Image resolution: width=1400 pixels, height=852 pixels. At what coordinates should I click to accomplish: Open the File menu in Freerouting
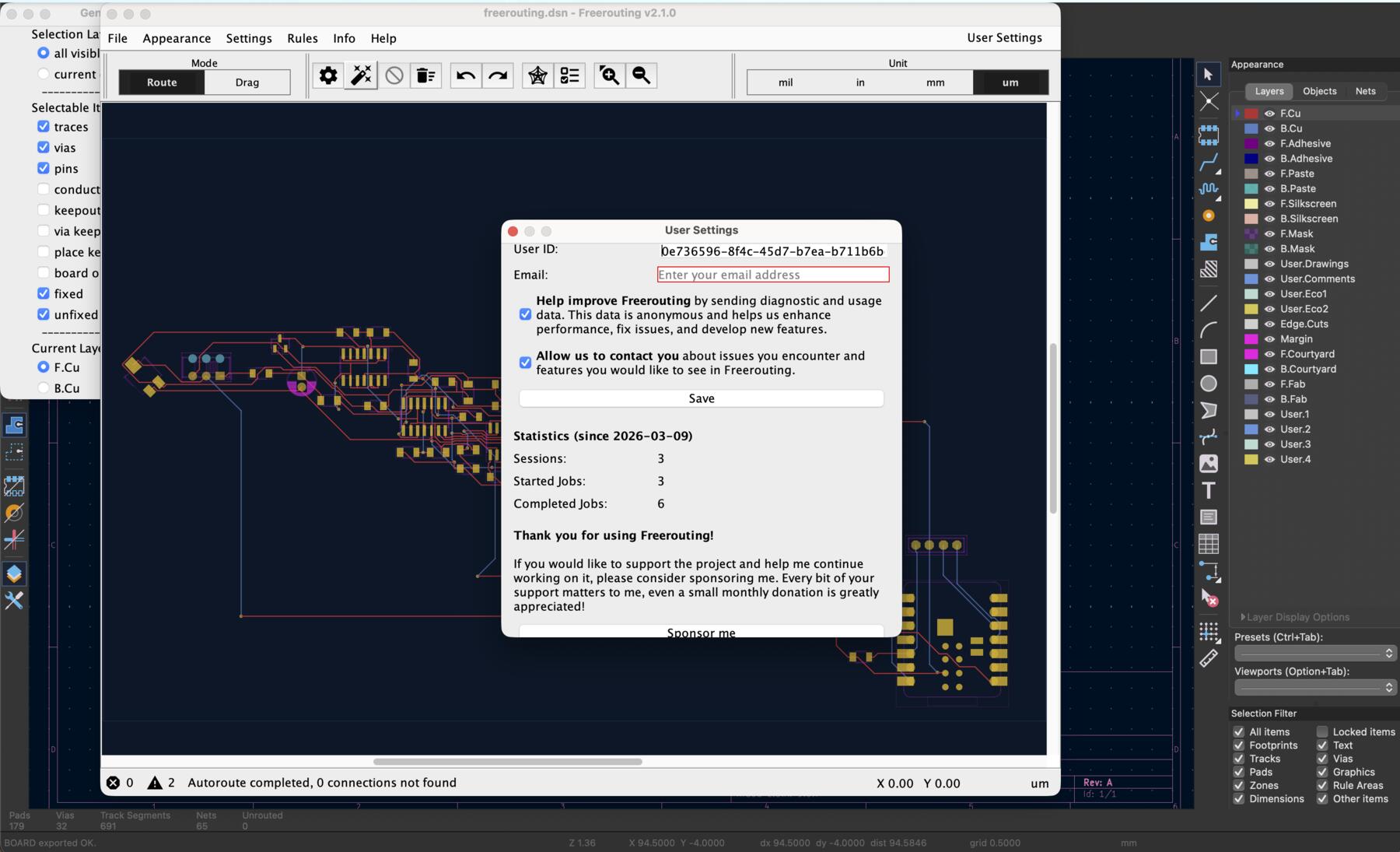tap(117, 38)
